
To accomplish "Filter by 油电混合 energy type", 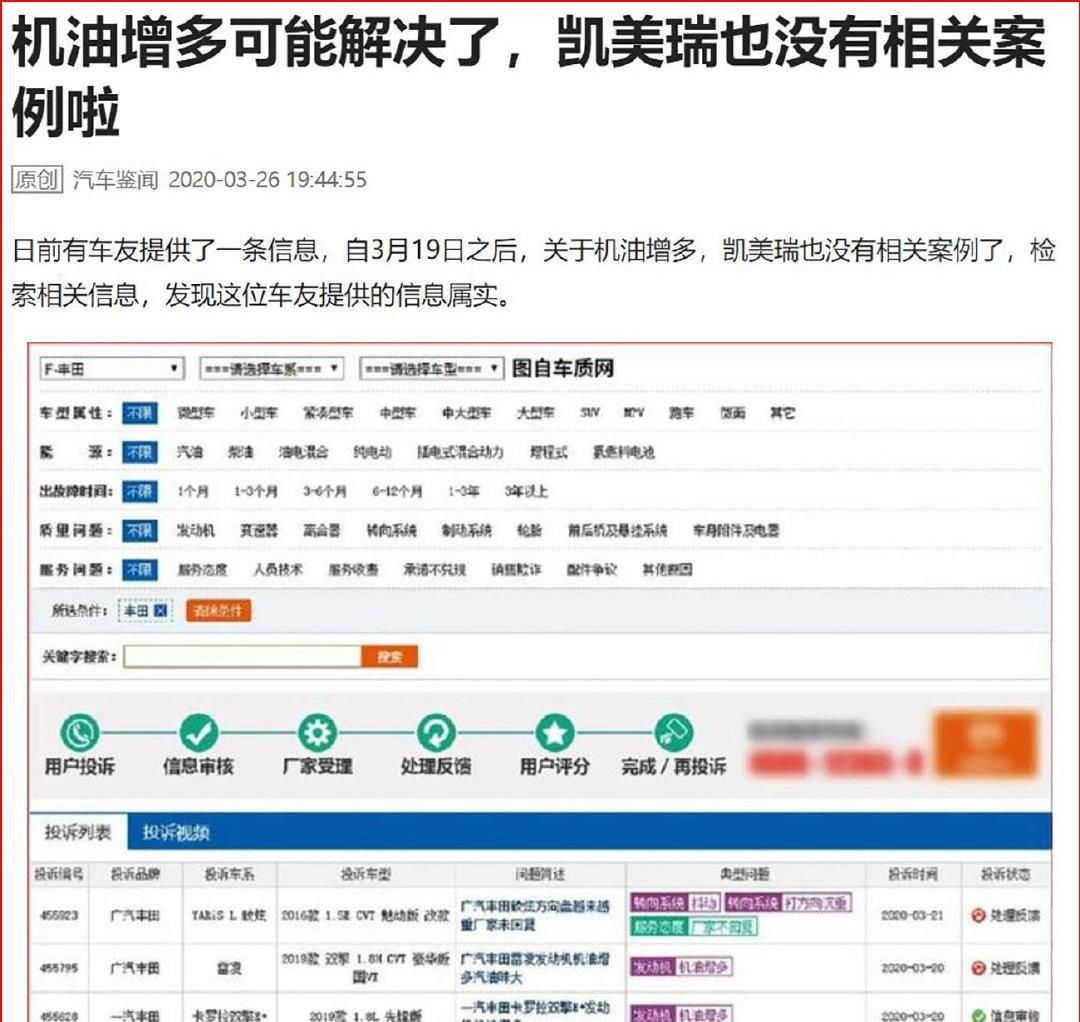I will (x=303, y=452).
